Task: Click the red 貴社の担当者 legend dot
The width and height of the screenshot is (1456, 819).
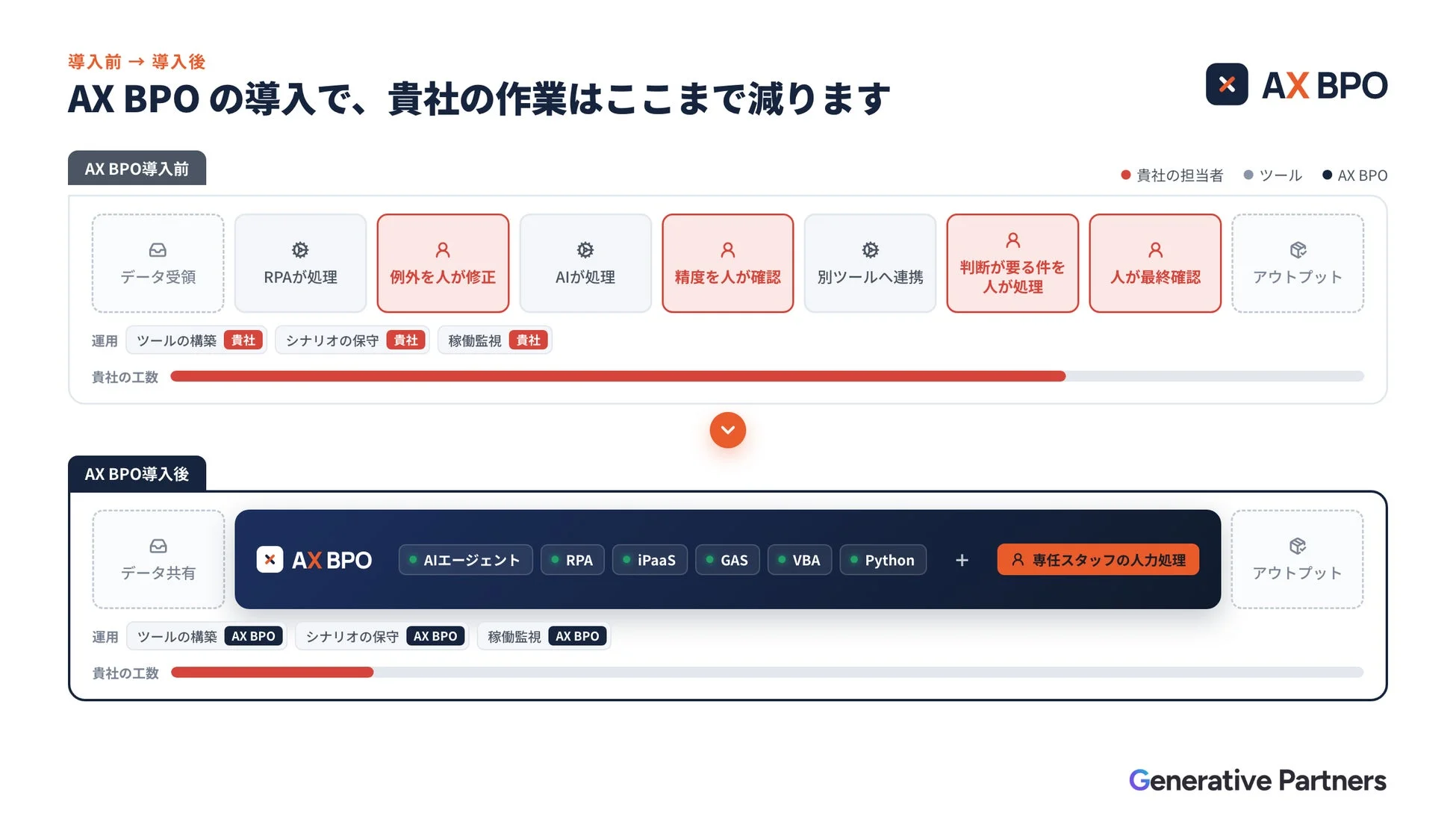Action: pyautogui.click(x=1126, y=175)
